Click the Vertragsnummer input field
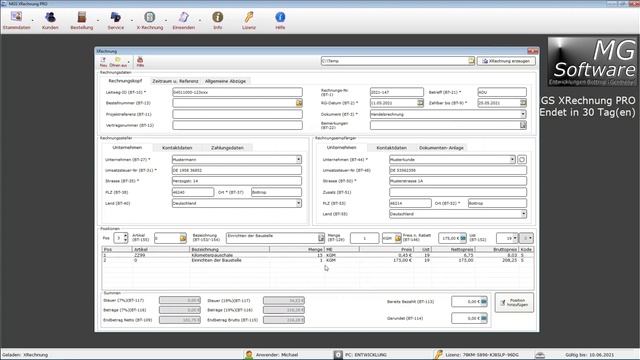Image resolution: width=640 pixels, height=360 pixels. (237, 125)
